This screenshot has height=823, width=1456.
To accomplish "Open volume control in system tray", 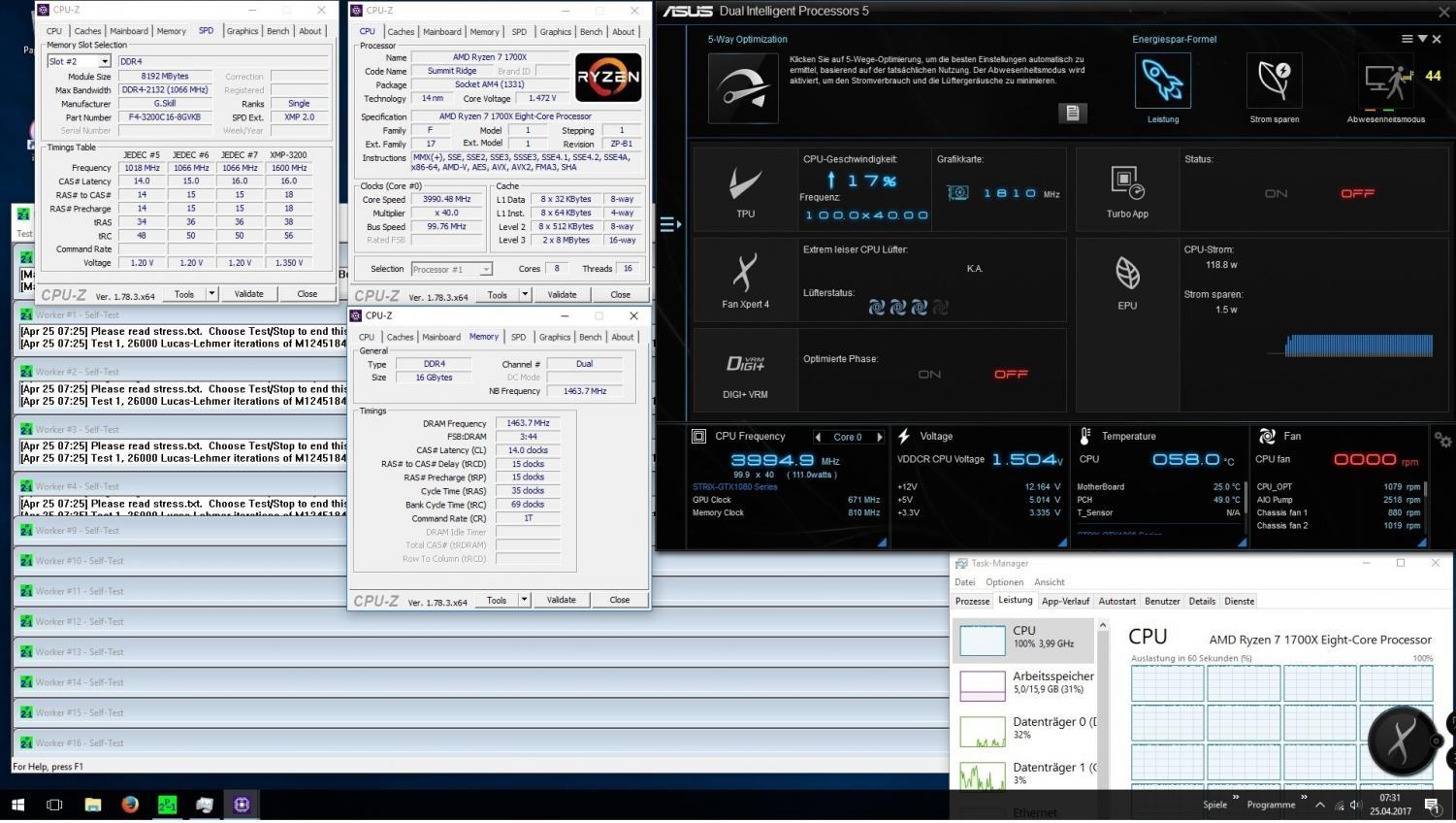I will (x=1355, y=805).
